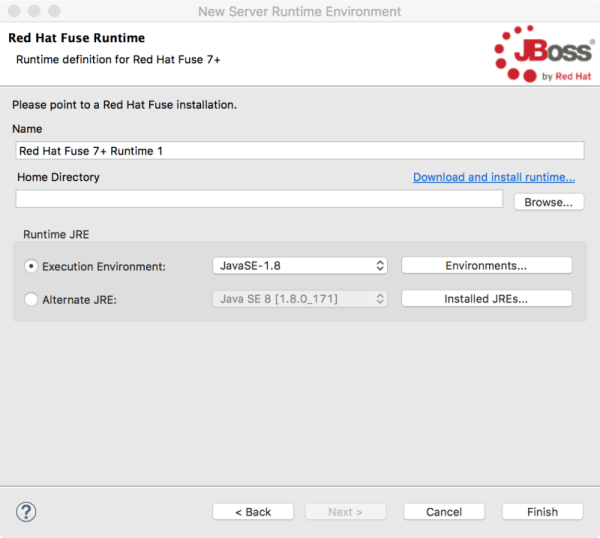This screenshot has width=600, height=538.
Task: Maximize the window using the title bar button
Action: coord(55,11)
